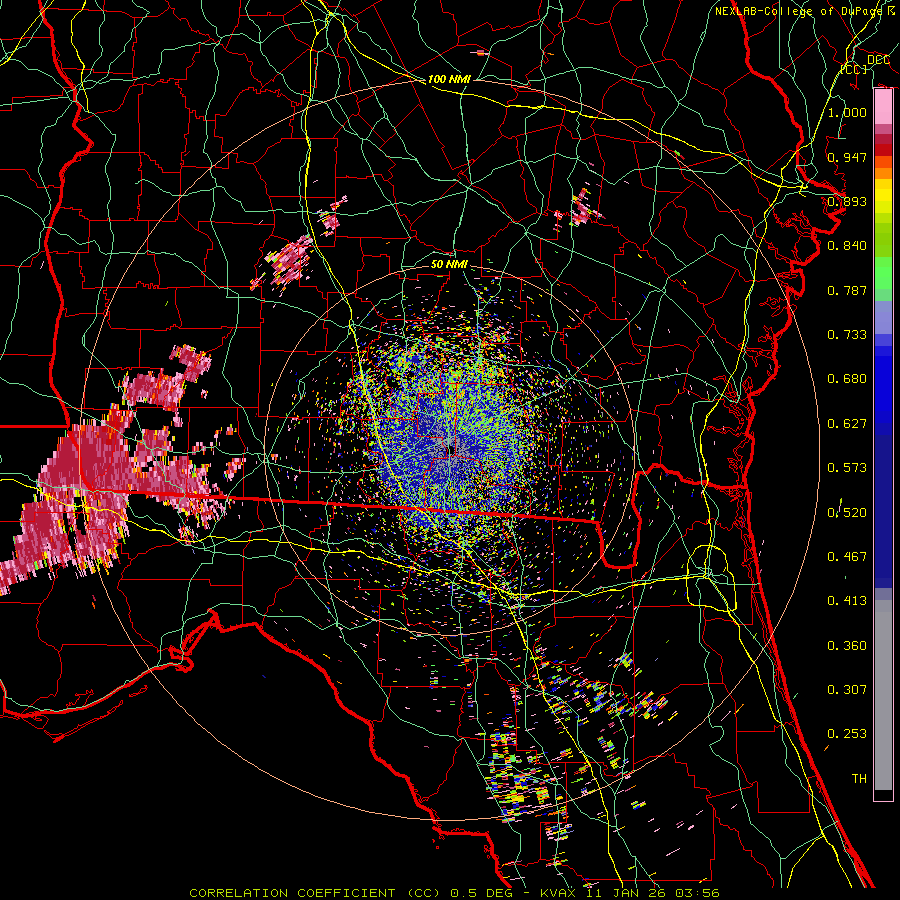
Task: Click the 0.680 legend value
Action: coord(847,379)
